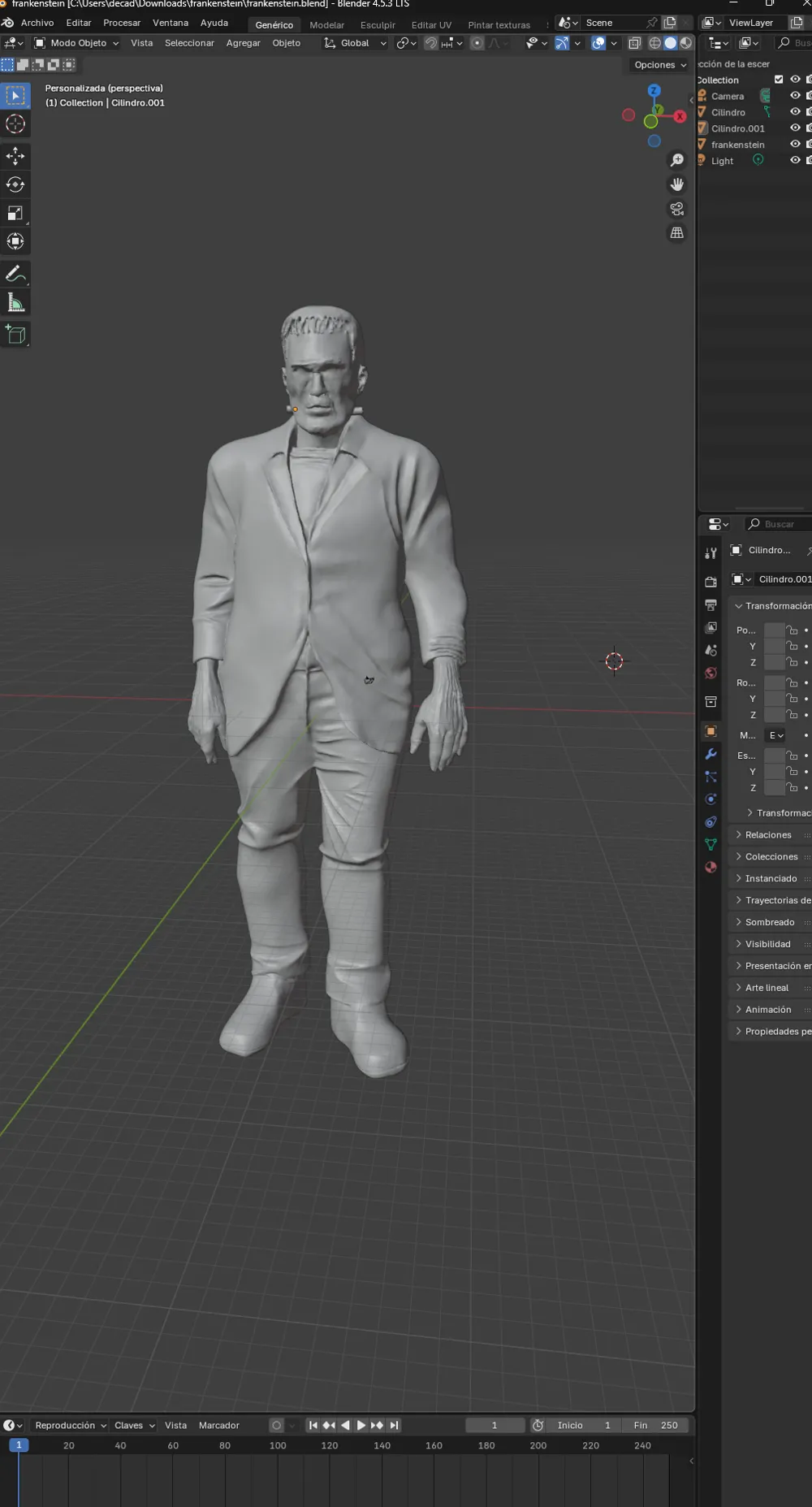Uncheck the Collection exclude checkbox
The image size is (812, 1507).
point(779,80)
